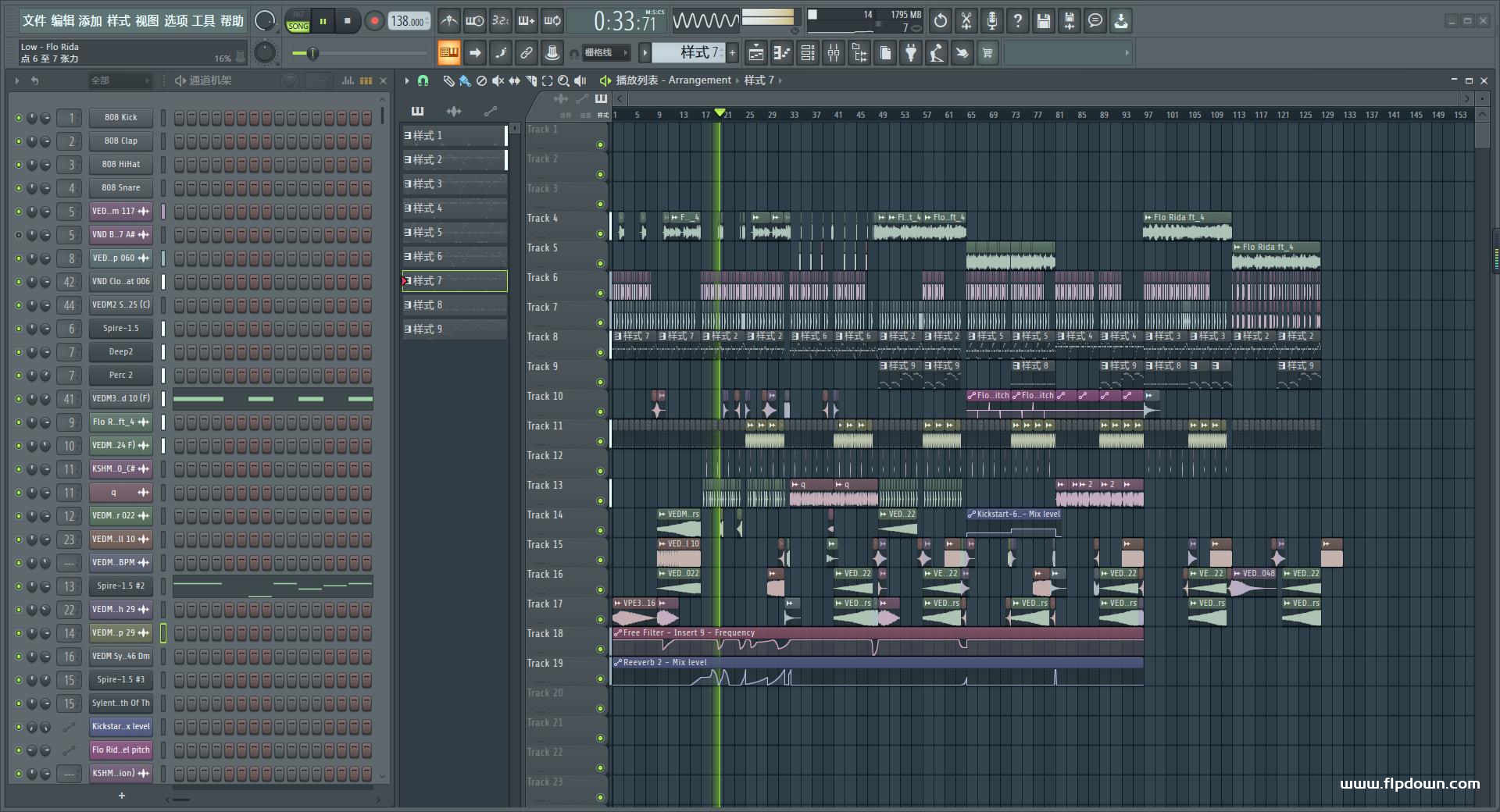Toggle Track 13 mute green dot
Screen dimensions: 1500x812
600,500
